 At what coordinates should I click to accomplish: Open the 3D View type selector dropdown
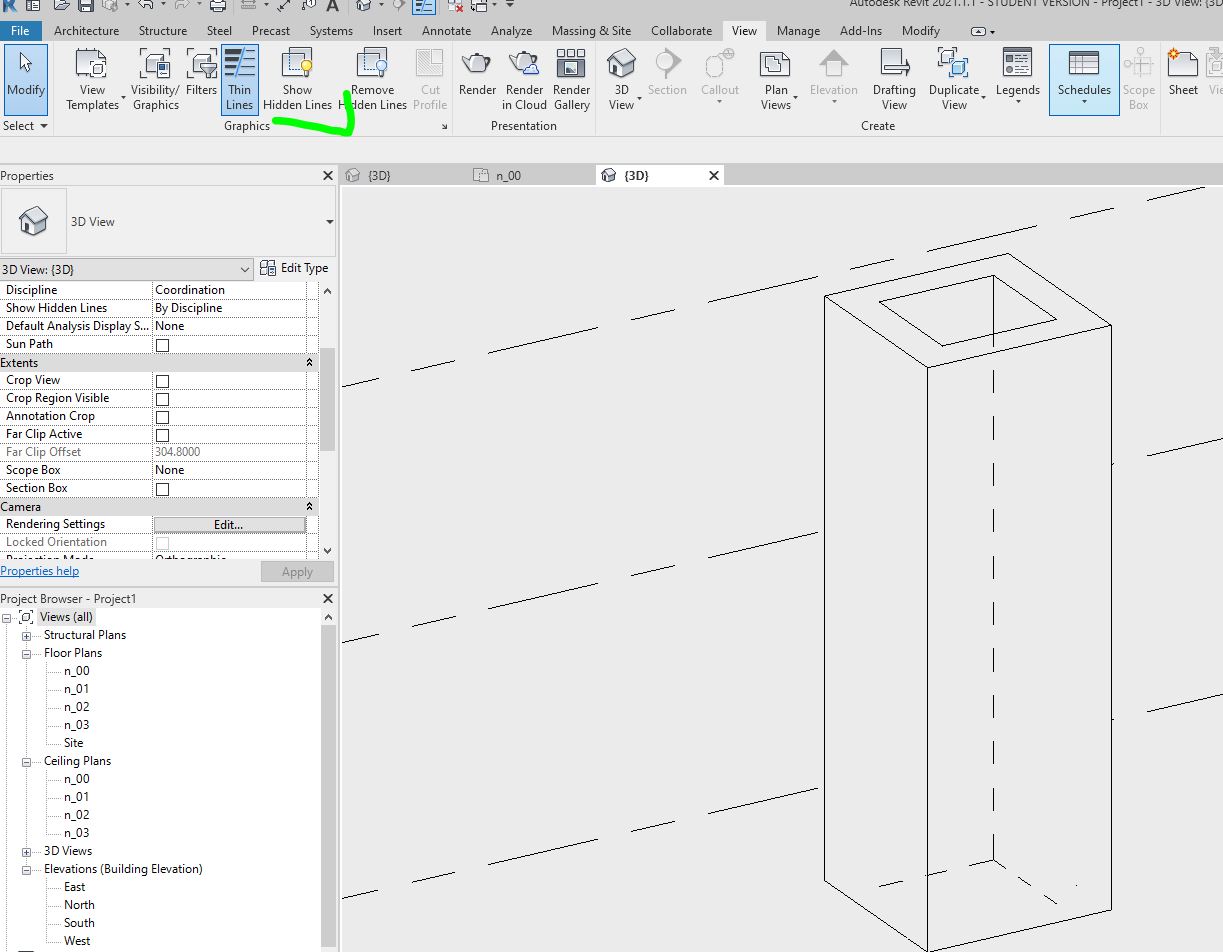243,269
